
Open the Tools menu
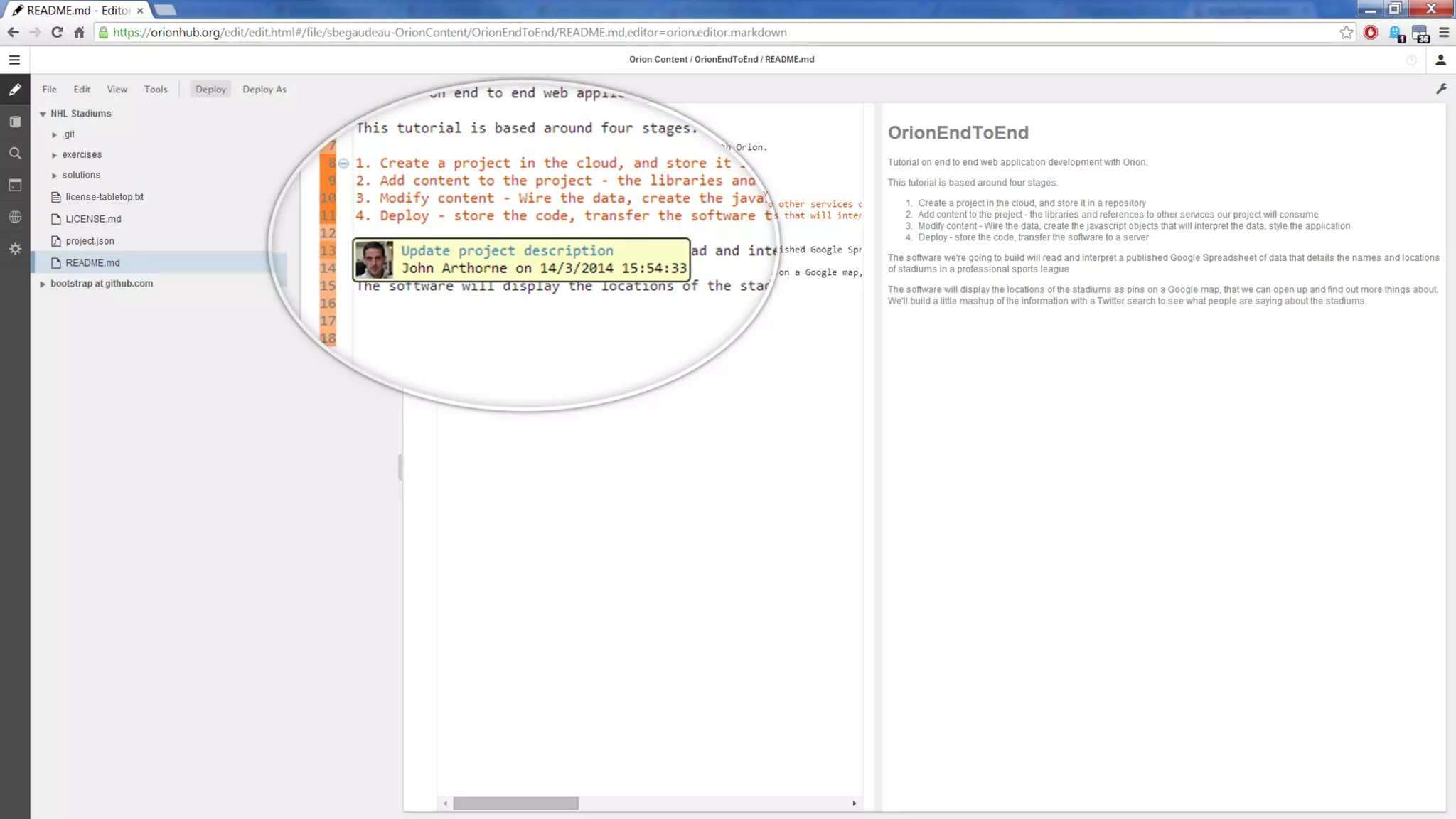[x=156, y=90]
